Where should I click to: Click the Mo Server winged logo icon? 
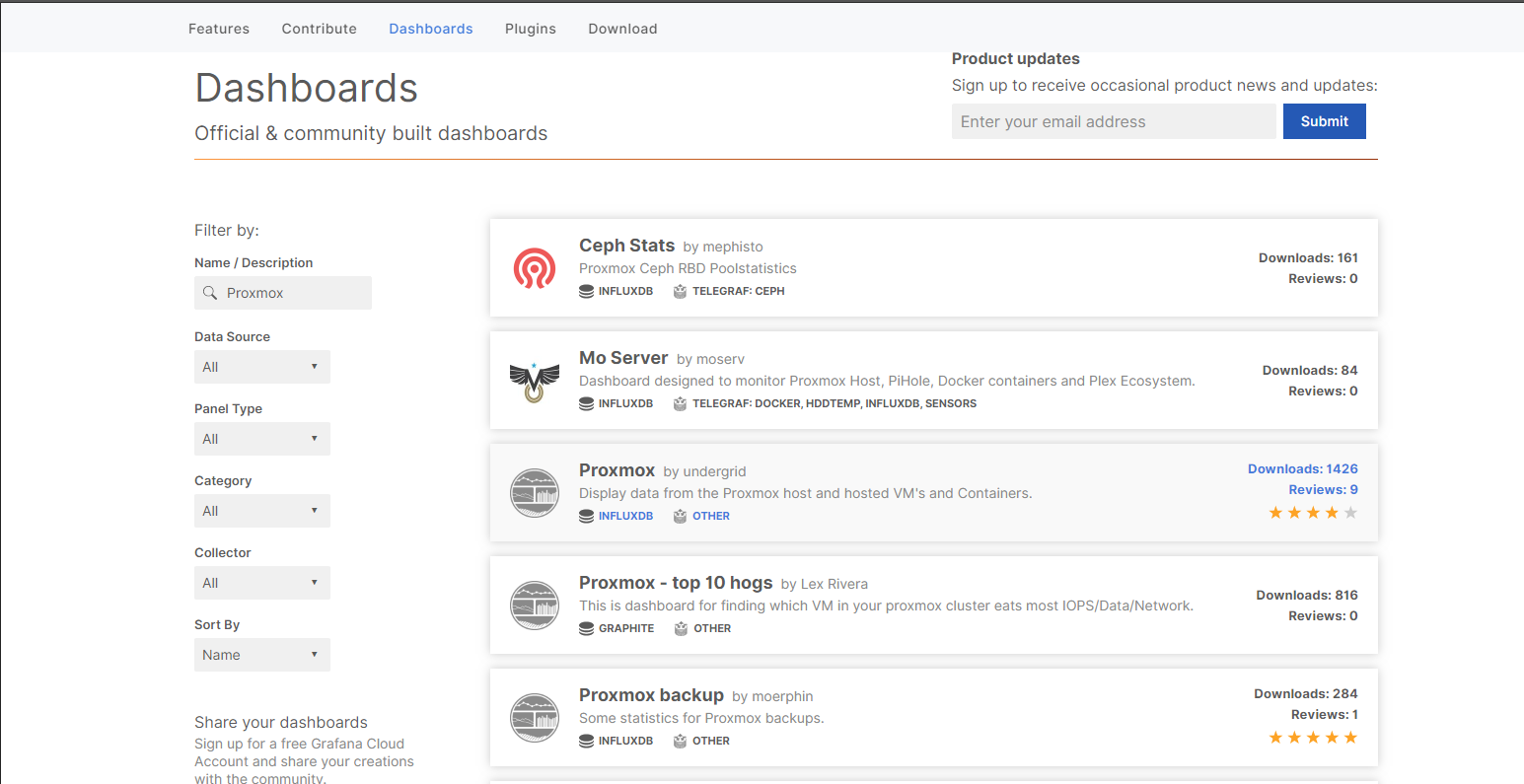535,382
